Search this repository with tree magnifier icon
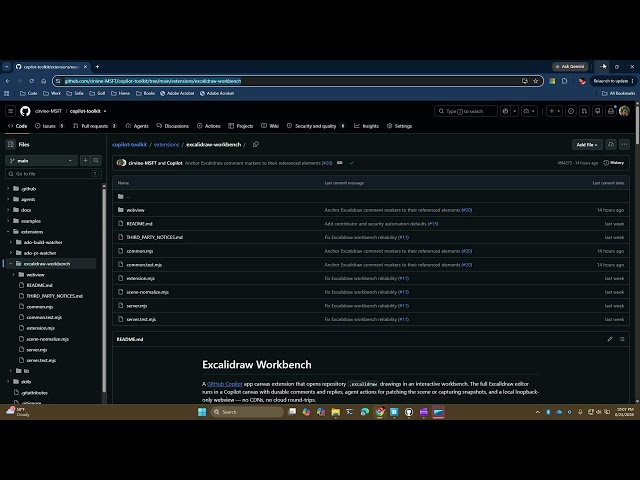 96,160
